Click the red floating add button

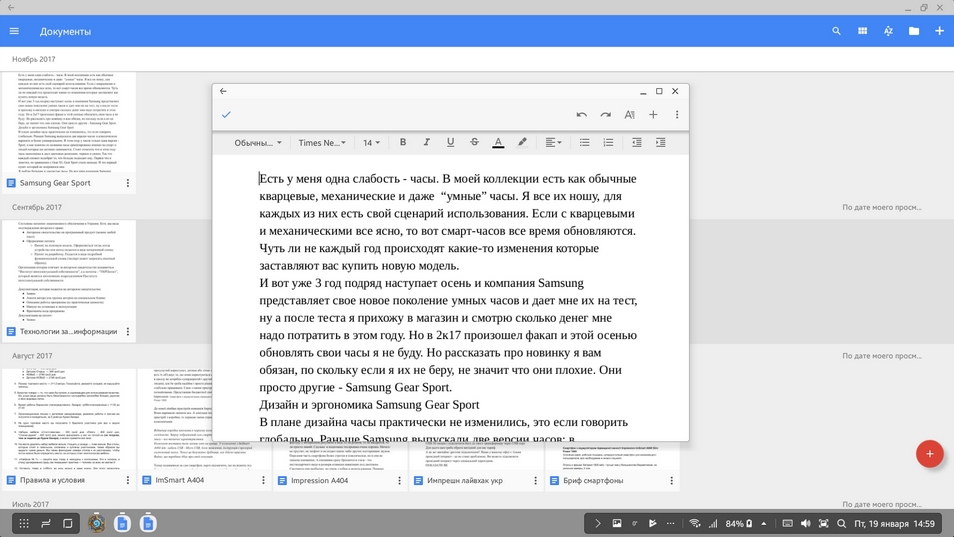930,454
